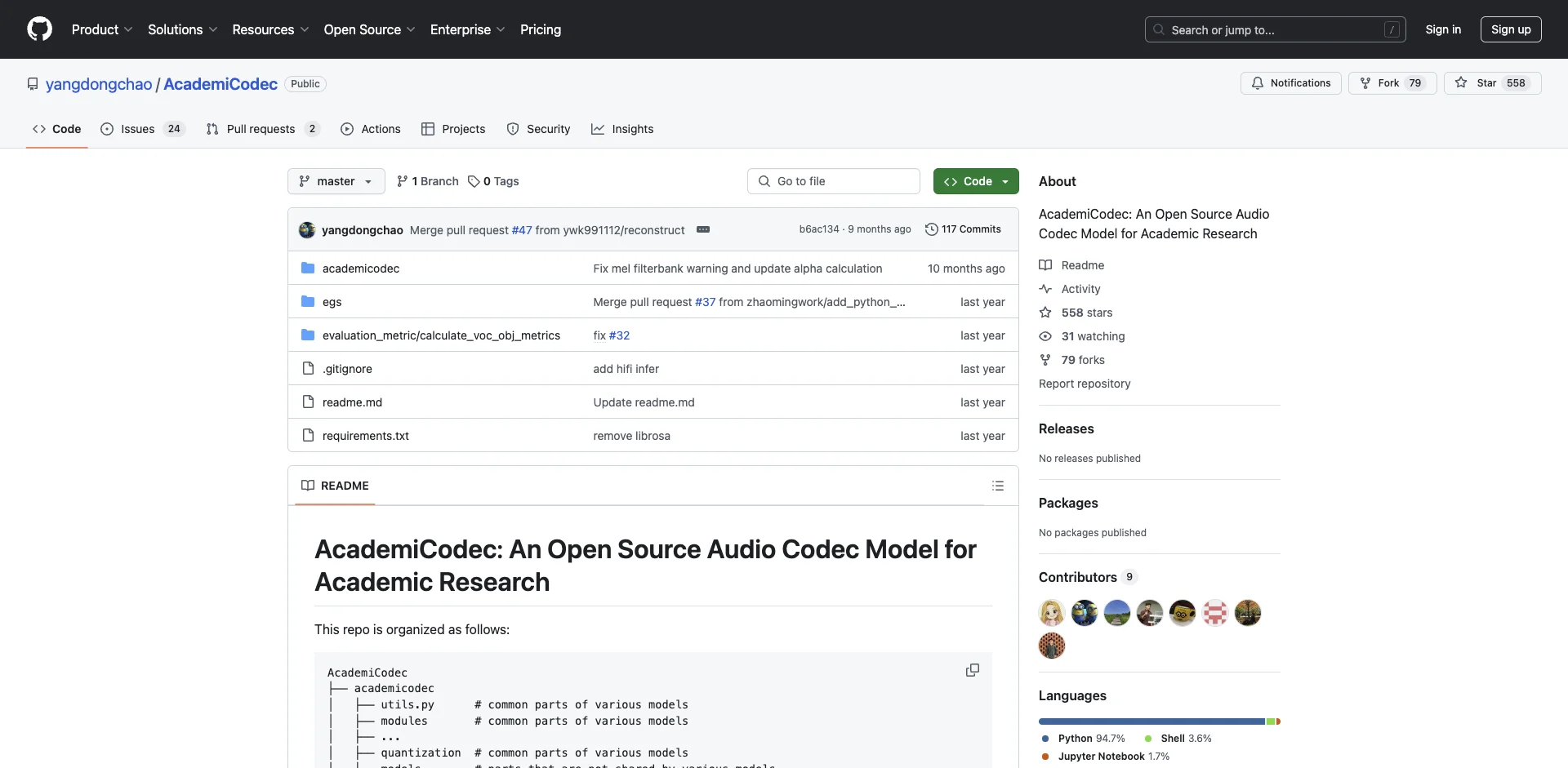Open the GitHub home logo
The width and height of the screenshot is (1568, 768).
click(x=39, y=29)
